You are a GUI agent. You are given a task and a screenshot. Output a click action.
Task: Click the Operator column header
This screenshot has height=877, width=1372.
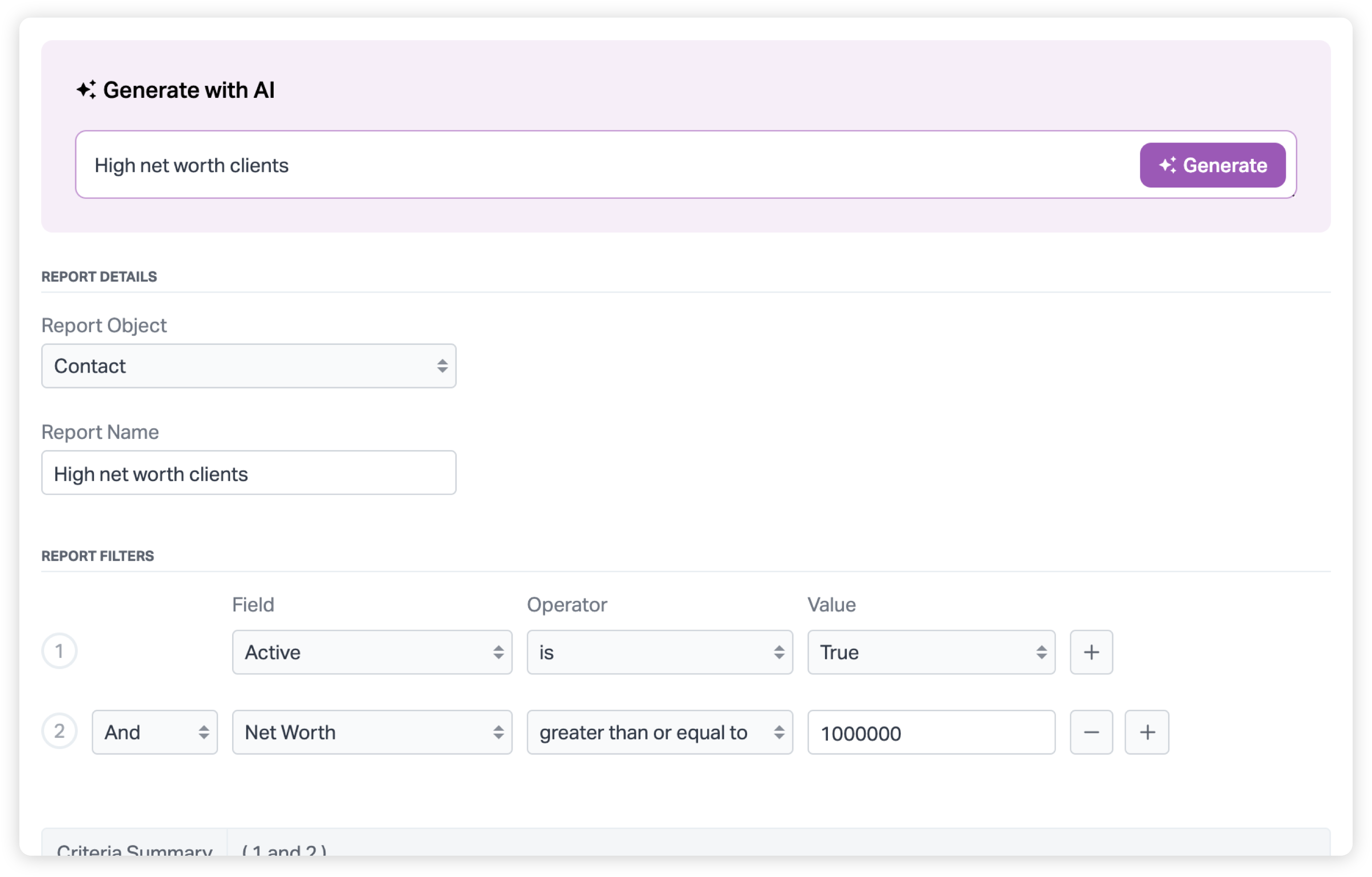point(567,605)
